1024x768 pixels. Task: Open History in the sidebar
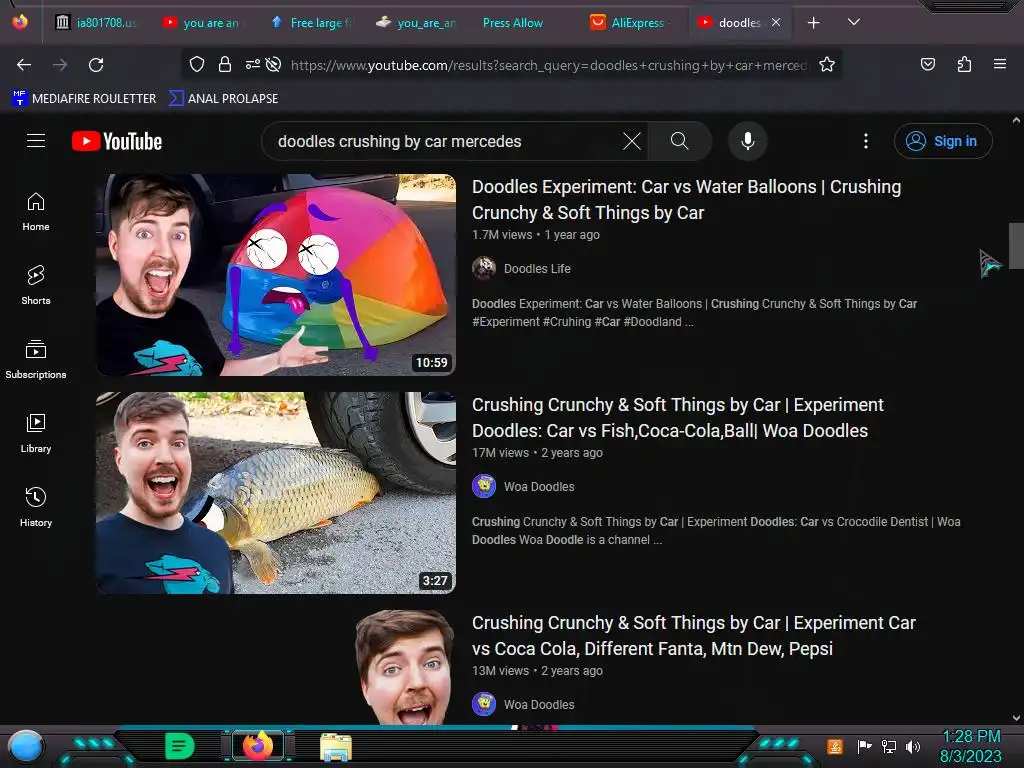pos(36,507)
